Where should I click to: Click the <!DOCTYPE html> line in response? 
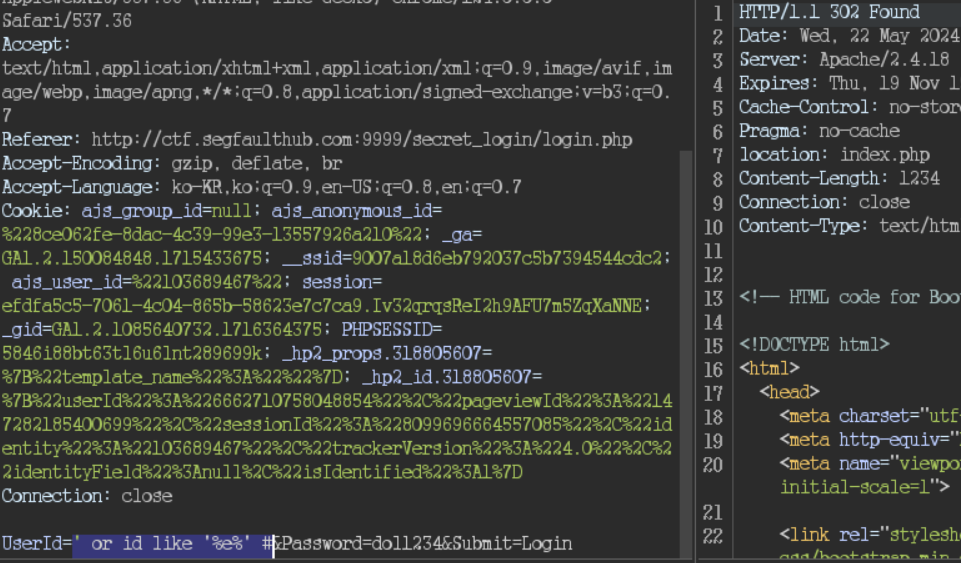[x=814, y=344]
